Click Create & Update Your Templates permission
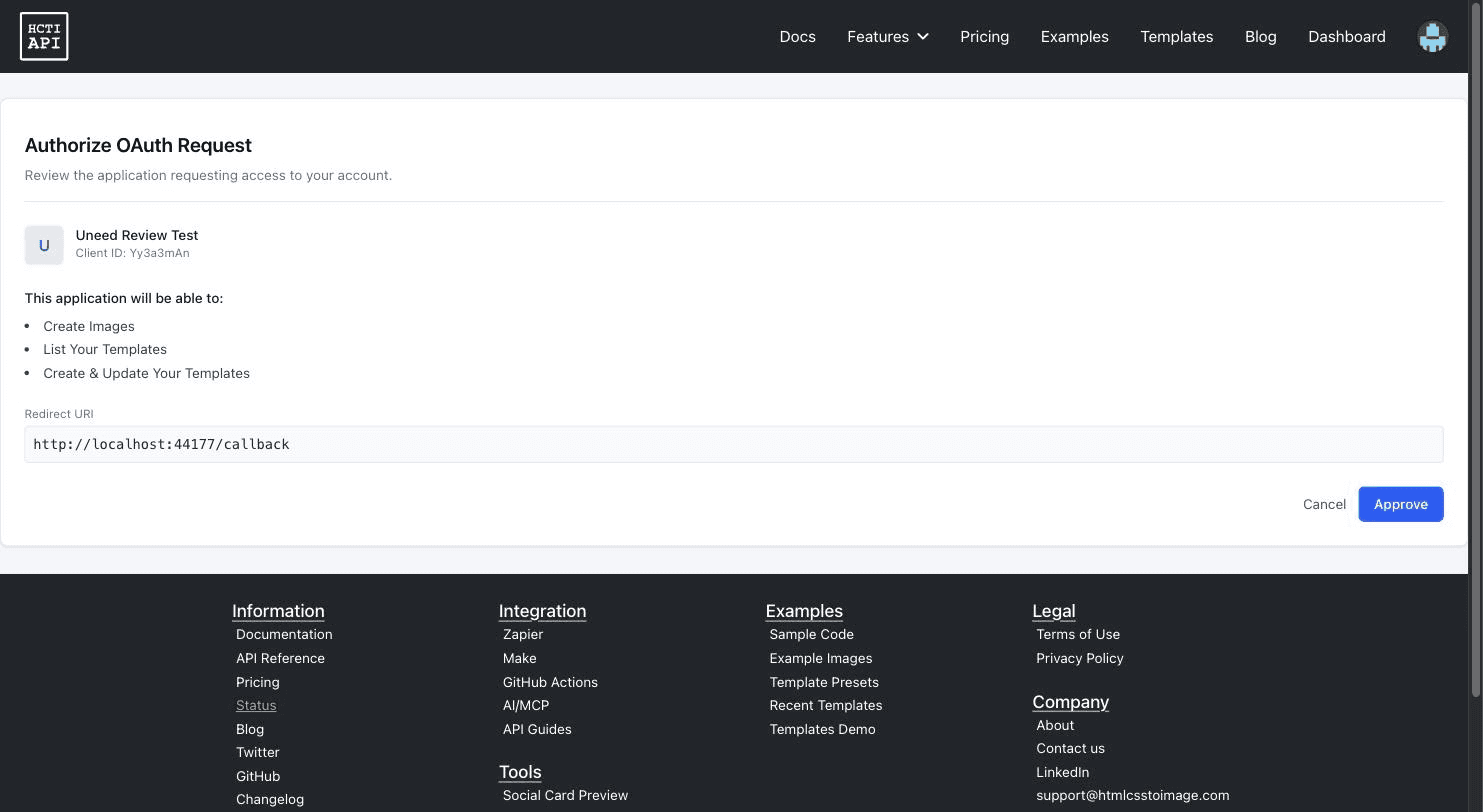 click(x=146, y=373)
